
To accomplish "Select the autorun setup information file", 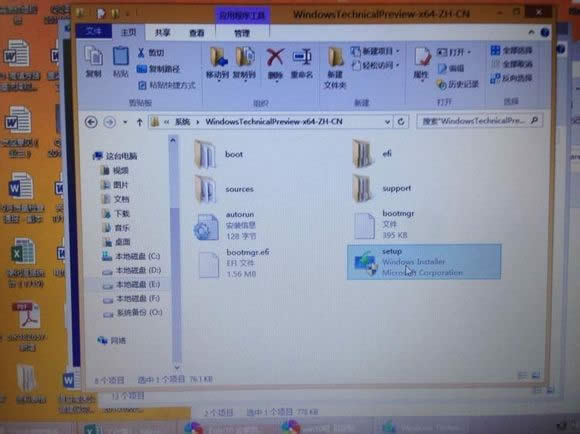I will [x=225, y=225].
